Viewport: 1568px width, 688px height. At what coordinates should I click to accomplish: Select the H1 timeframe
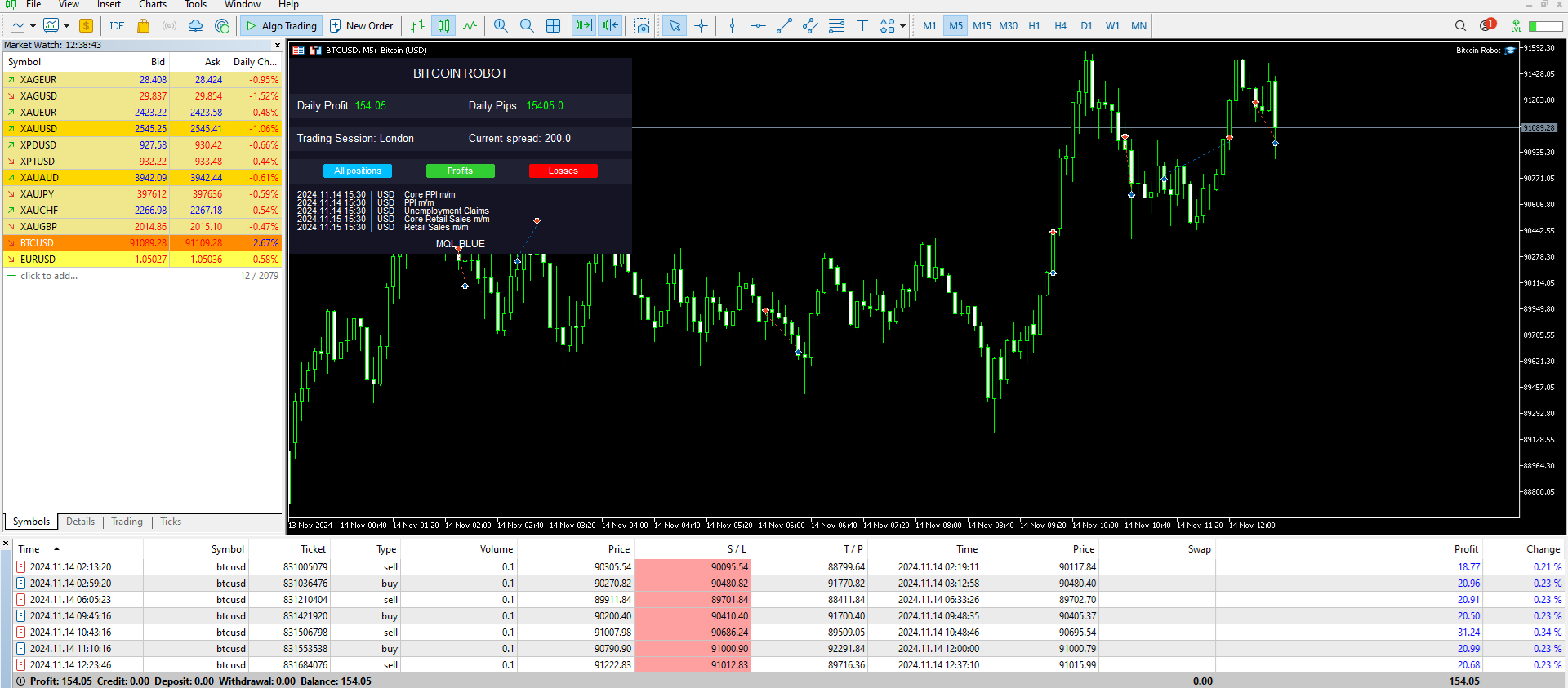1034,26
